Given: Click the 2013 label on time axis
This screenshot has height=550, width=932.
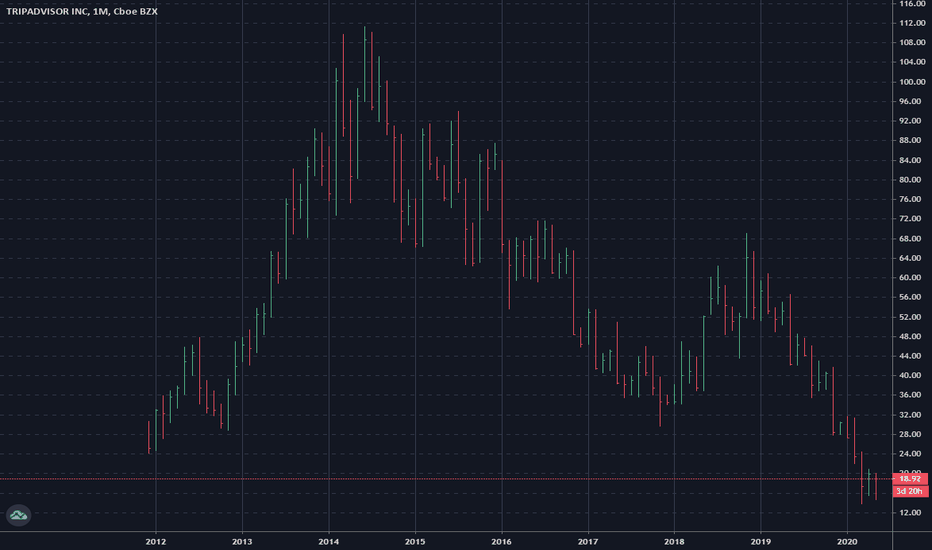Looking at the screenshot, I should click(x=242, y=542).
